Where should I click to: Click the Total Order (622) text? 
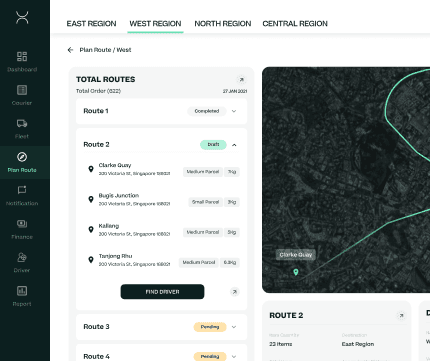click(98, 91)
